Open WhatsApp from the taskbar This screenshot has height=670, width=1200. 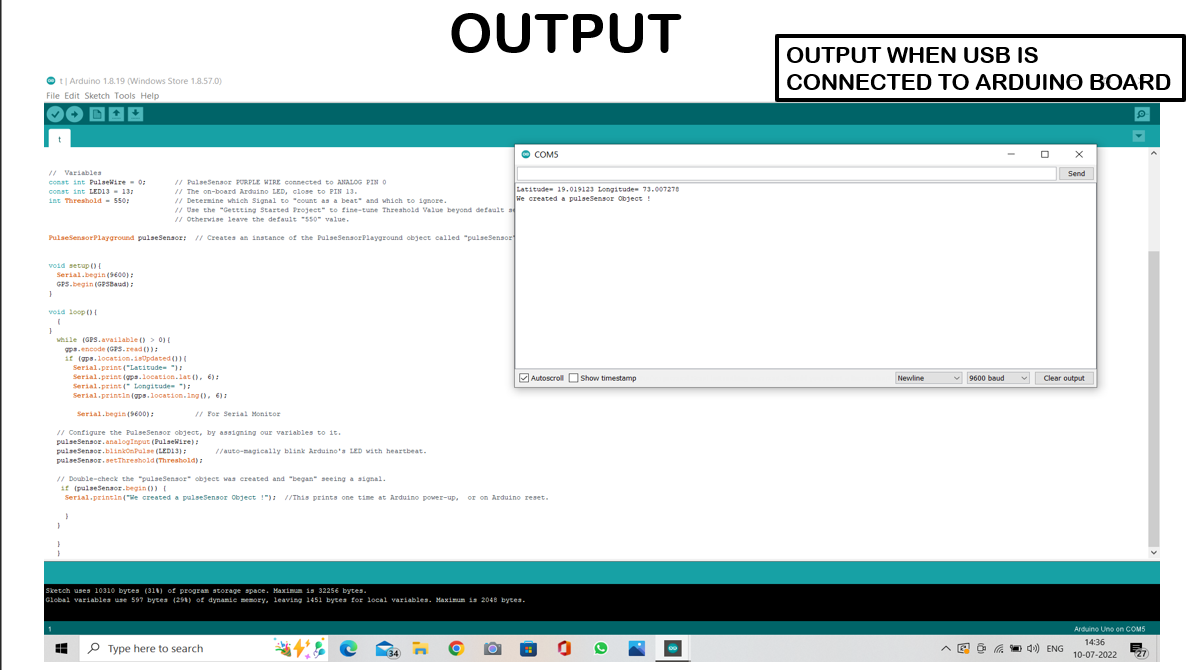pos(600,649)
